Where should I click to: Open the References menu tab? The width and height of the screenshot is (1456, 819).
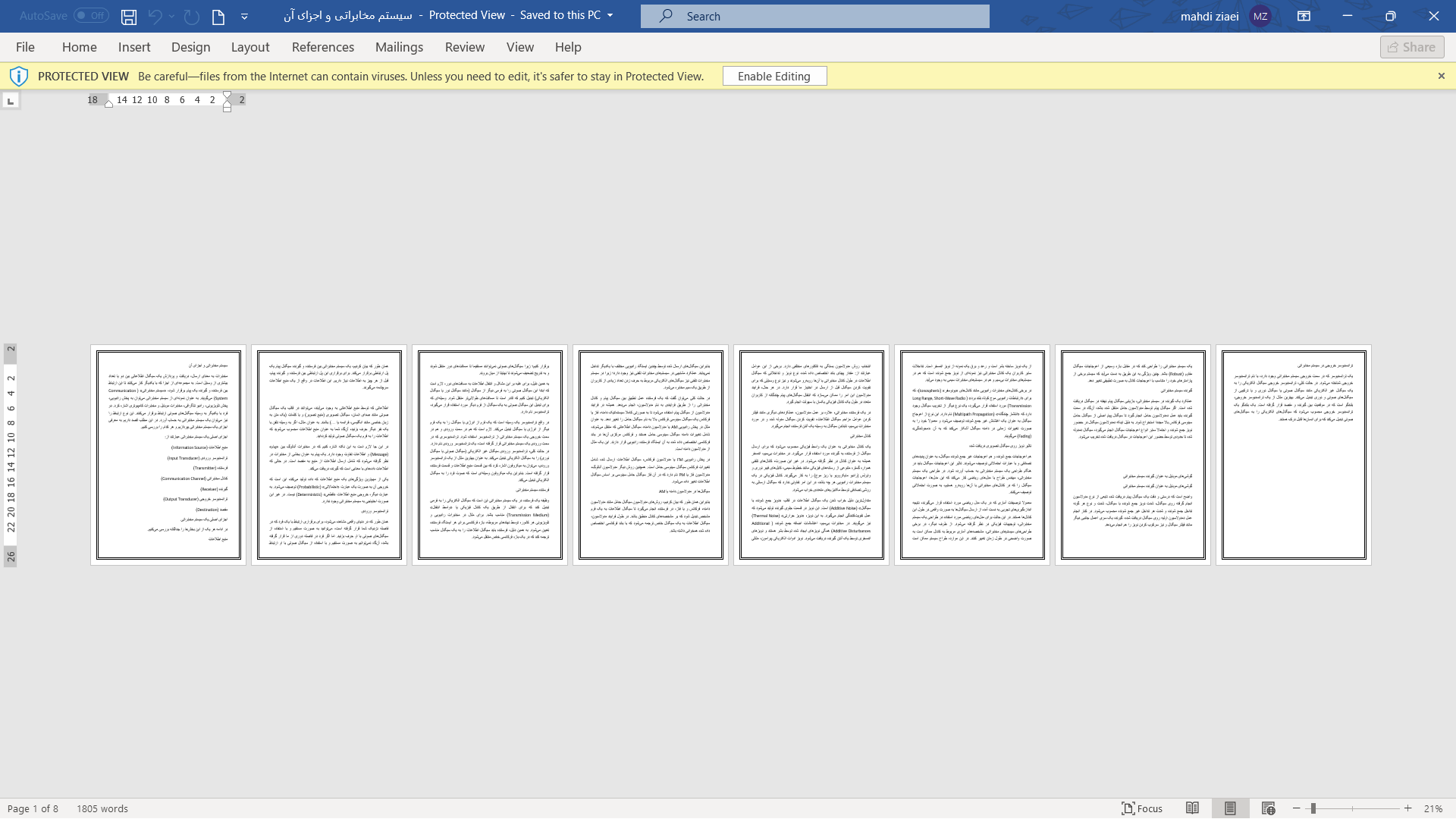click(x=323, y=47)
